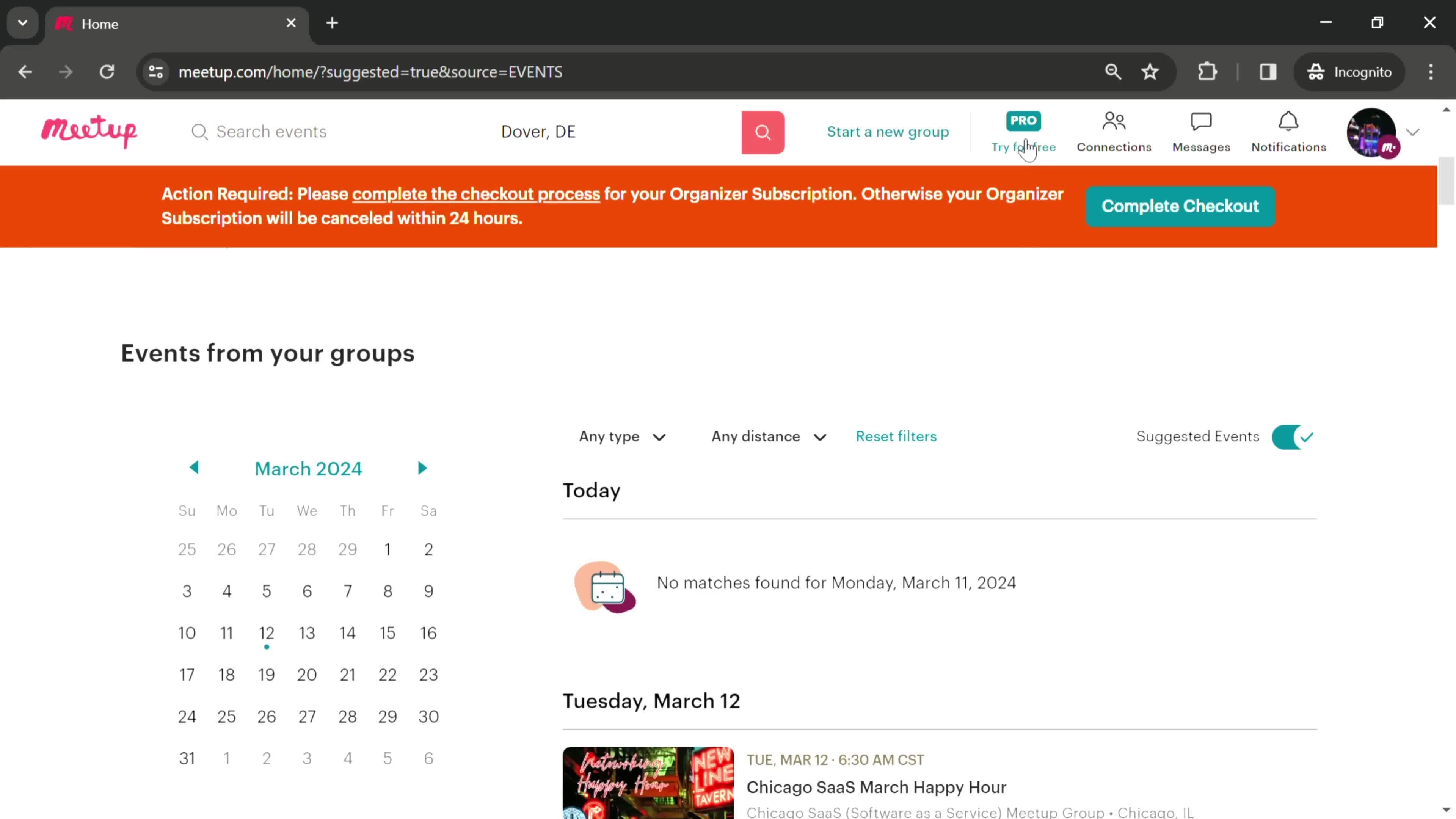Image resolution: width=1456 pixels, height=819 pixels.
Task: Click the Meetup home logo icon
Action: [x=89, y=131]
